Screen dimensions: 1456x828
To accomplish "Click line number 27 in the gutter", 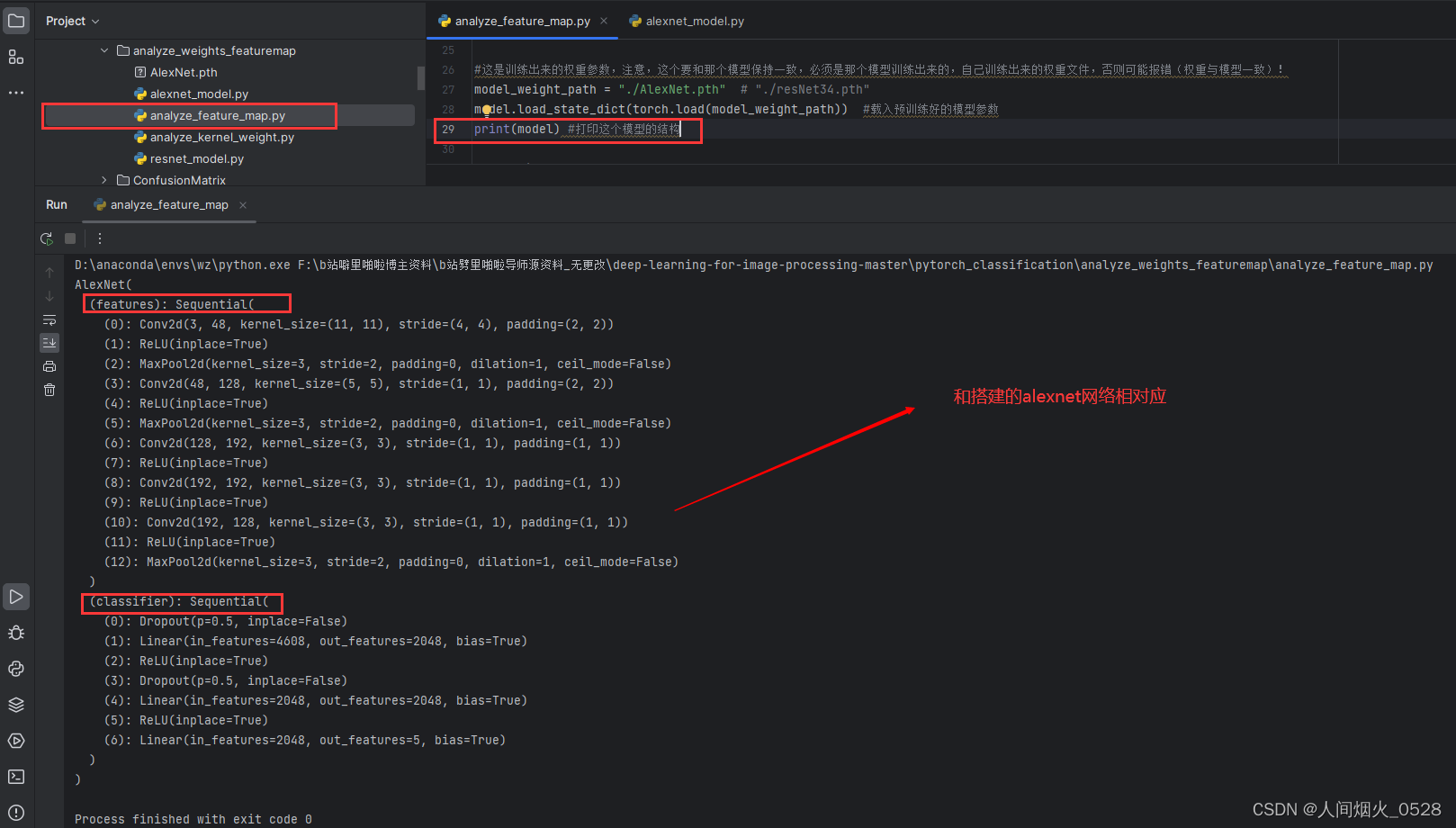I will click(x=448, y=90).
